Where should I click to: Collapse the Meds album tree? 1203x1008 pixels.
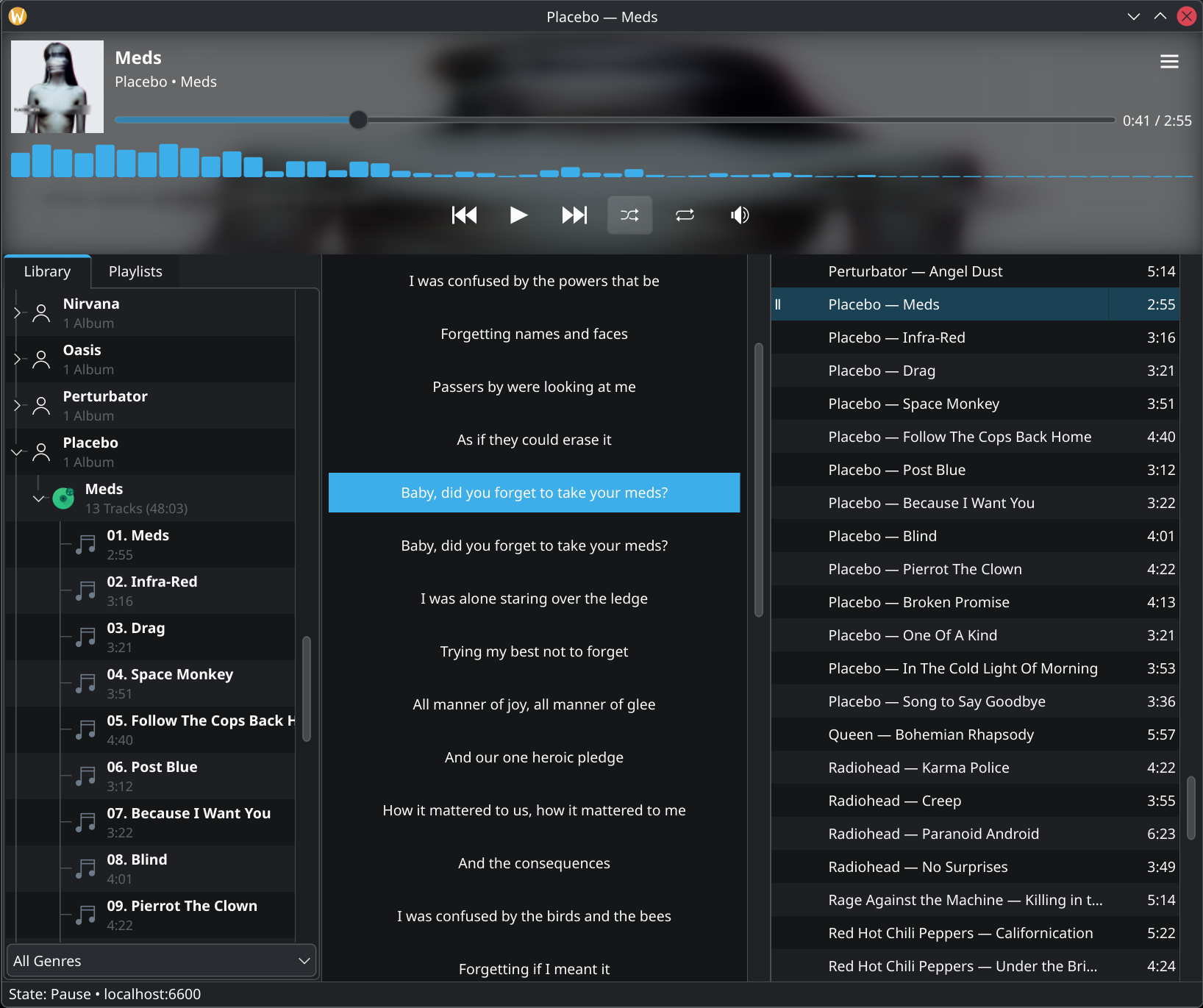(x=39, y=498)
